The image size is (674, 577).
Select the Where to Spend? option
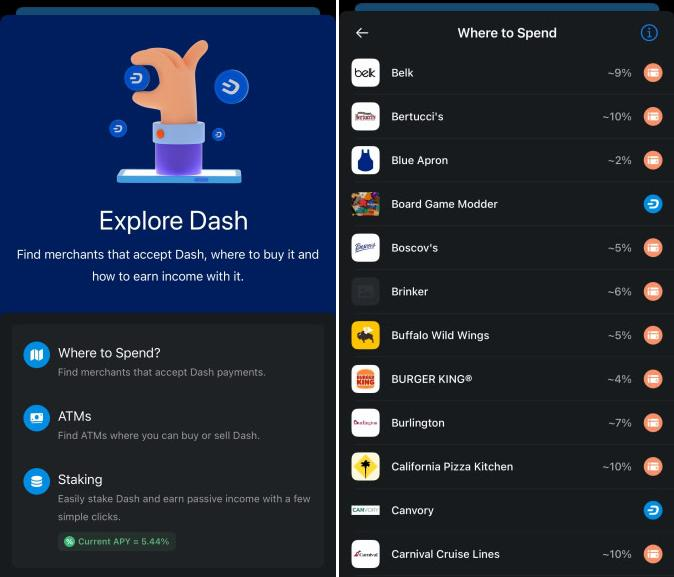(x=168, y=361)
